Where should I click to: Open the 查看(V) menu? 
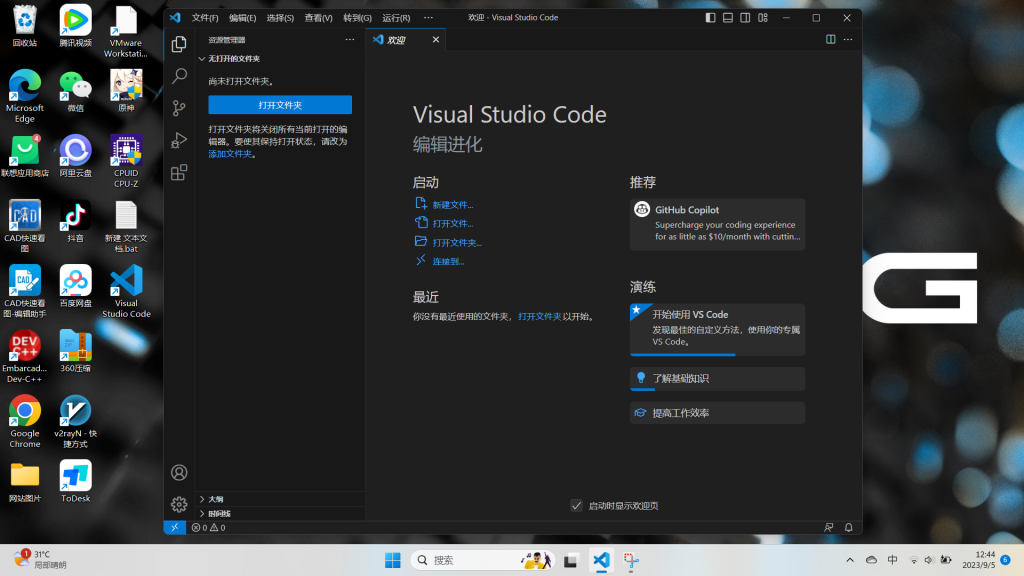318,18
